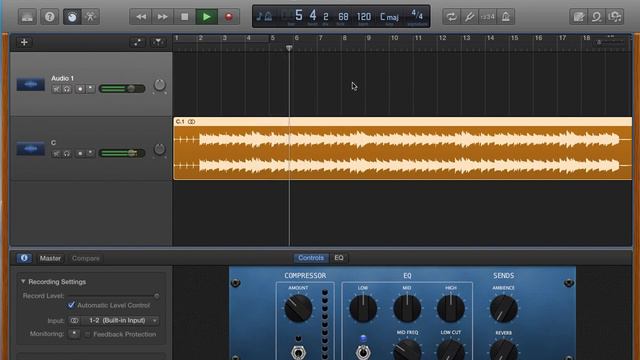Enable Feedback Protection checkbox
This screenshot has width=640, height=360.
(87, 334)
